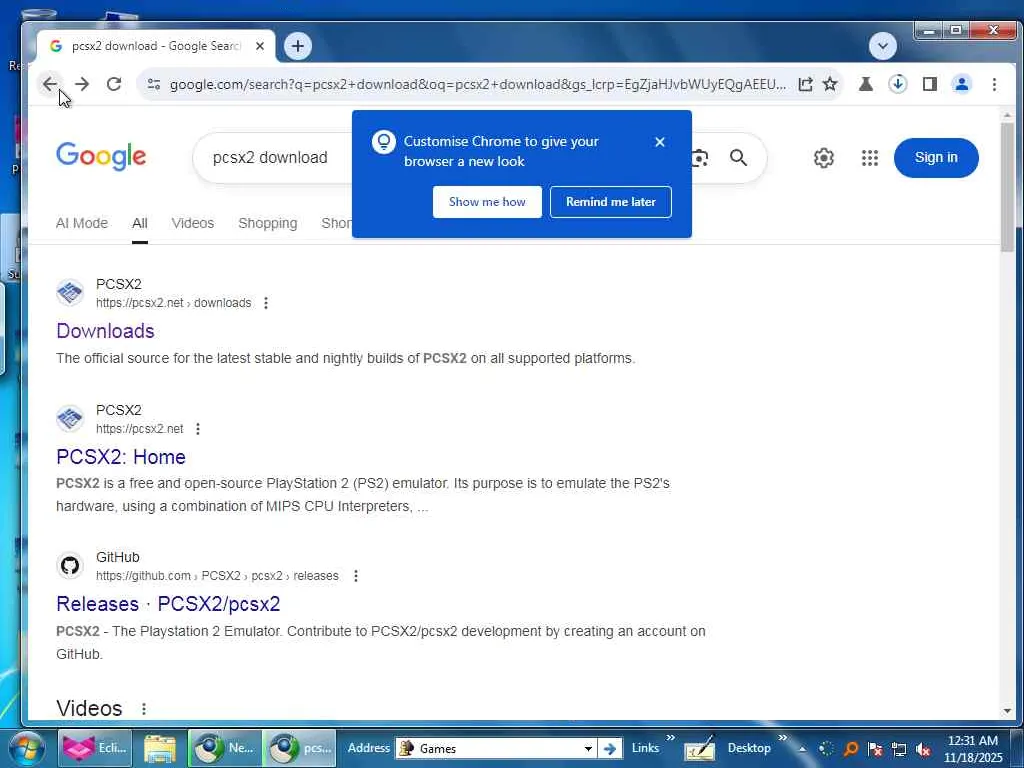Viewport: 1024px width, 768px height.
Task: Open Chrome Labs flask icon
Action: click(866, 84)
